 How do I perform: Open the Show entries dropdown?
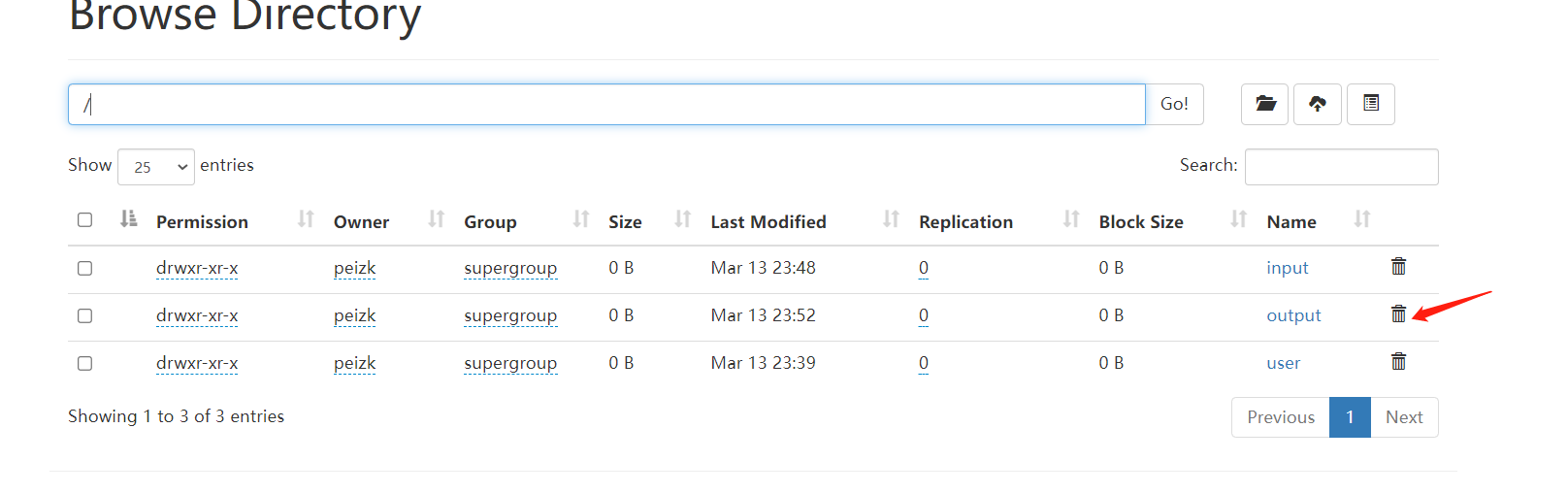(156, 167)
